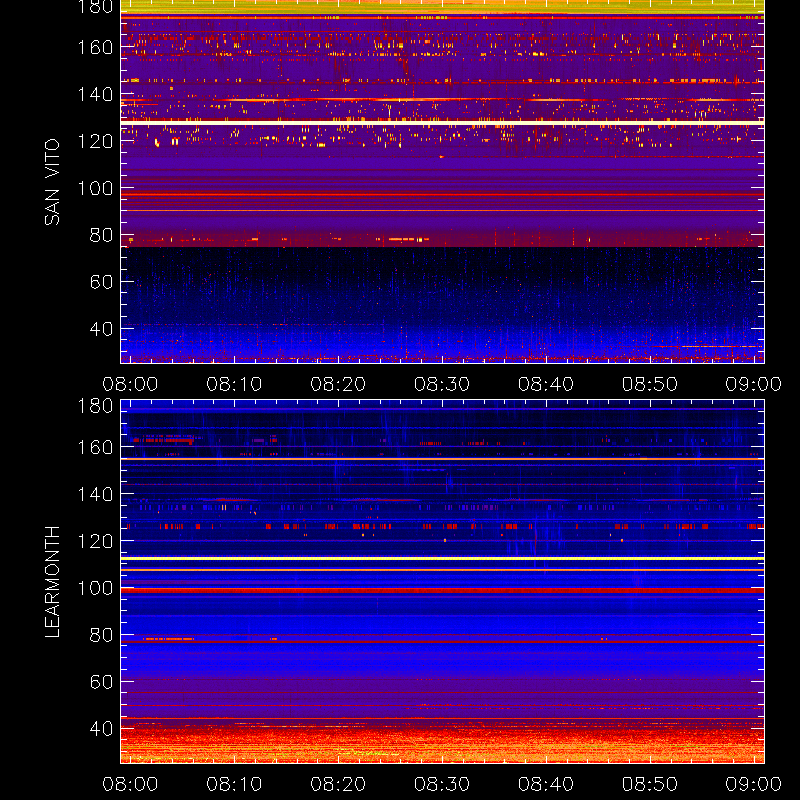Click the 09:00 time label under Learmonth plot
Screen dimensions: 800x800
(754, 784)
